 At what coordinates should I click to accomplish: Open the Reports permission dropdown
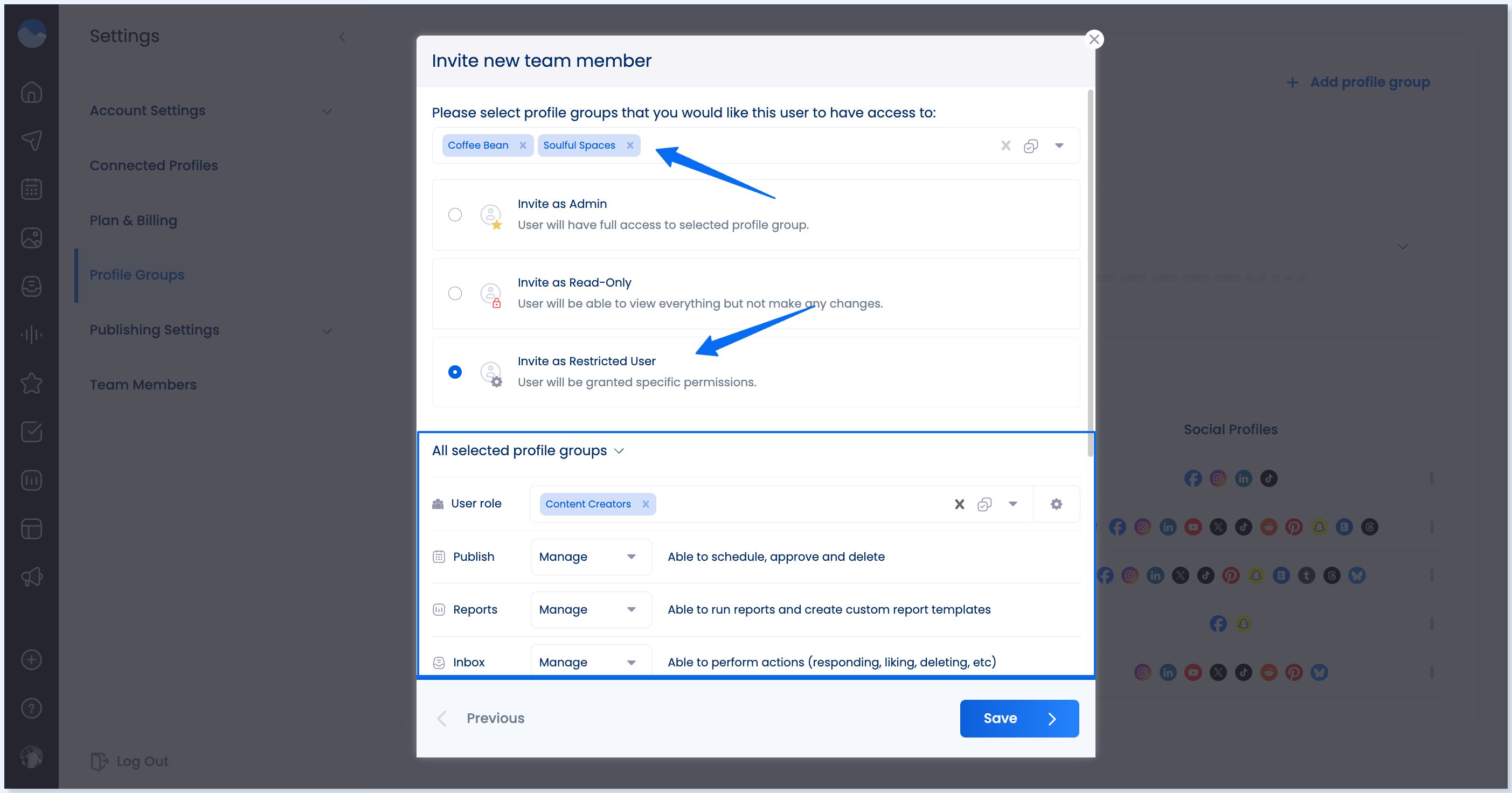591,609
